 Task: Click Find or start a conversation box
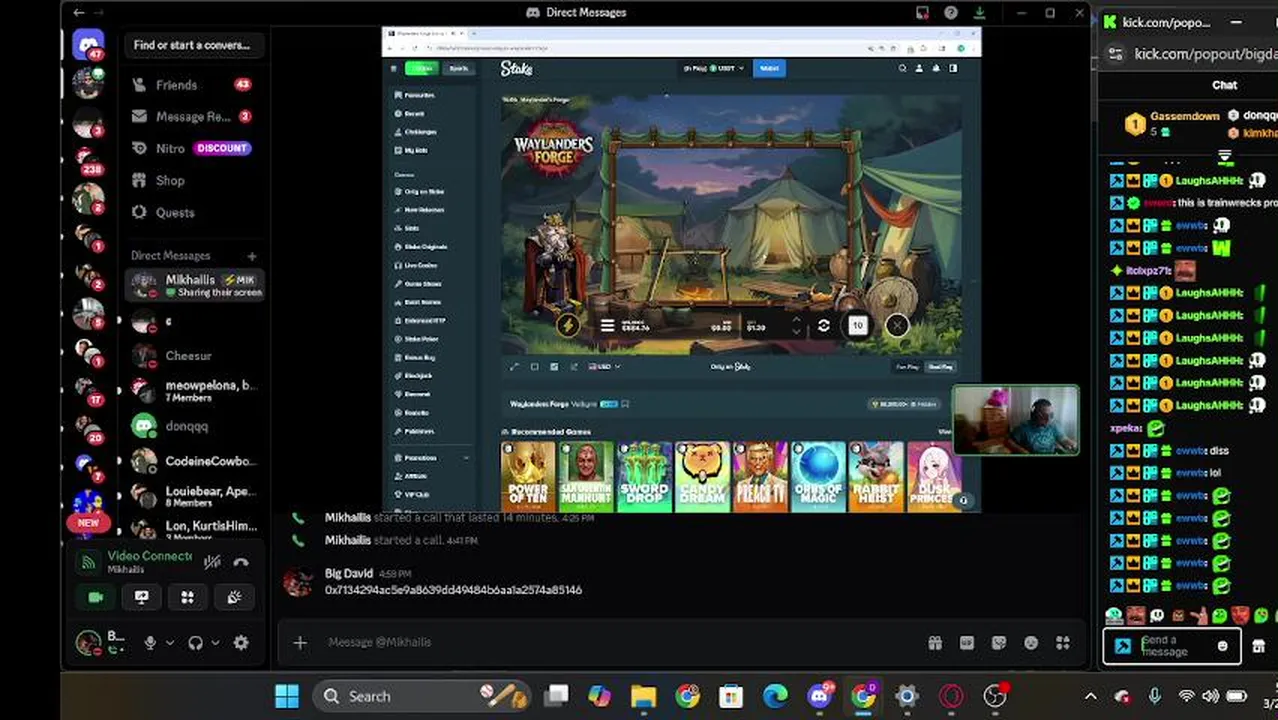pos(192,45)
